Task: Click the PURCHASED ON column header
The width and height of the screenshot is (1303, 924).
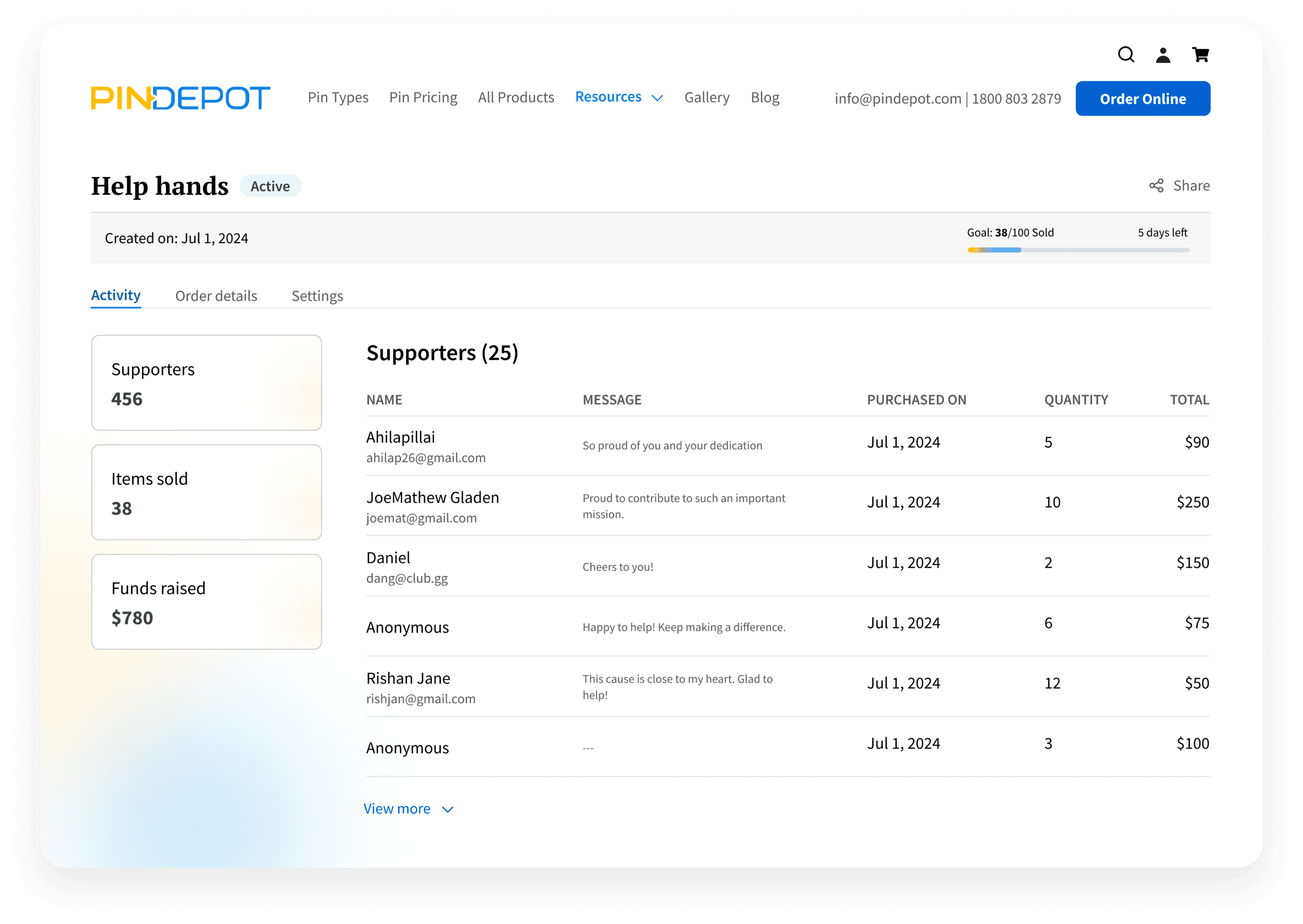Action: point(916,400)
